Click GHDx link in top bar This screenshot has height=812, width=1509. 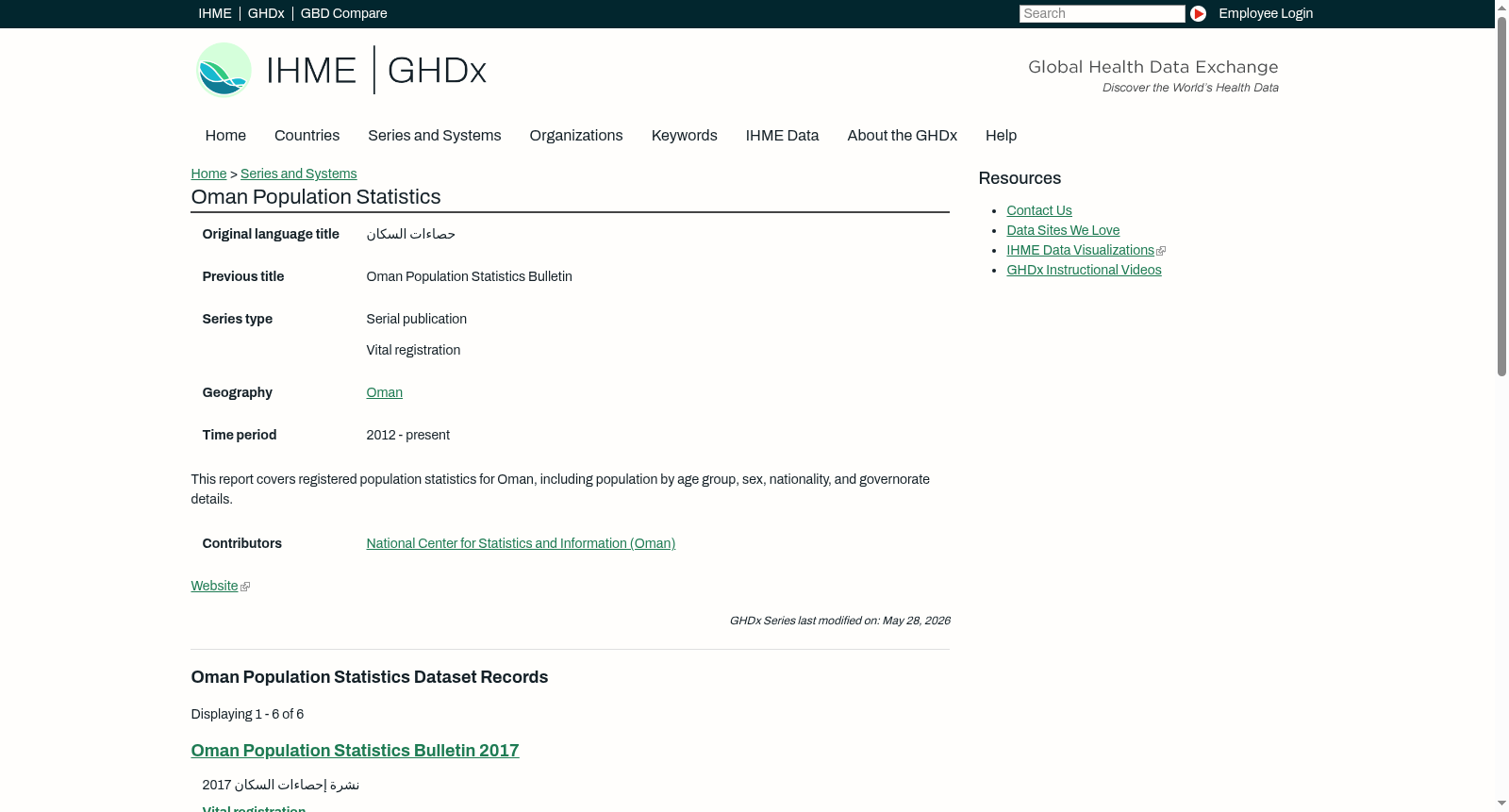coord(266,13)
